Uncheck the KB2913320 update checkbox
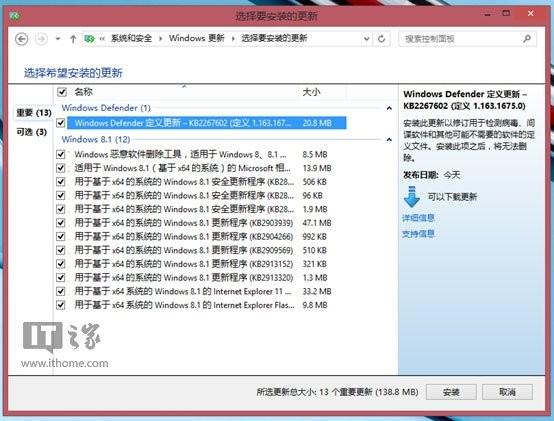Viewport: 554px width, 421px height. pos(61,278)
